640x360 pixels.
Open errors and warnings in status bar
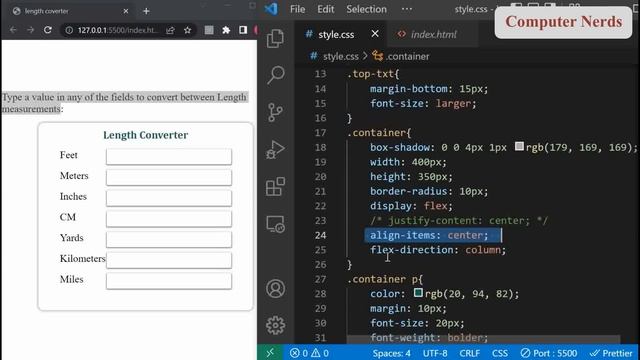(309, 353)
